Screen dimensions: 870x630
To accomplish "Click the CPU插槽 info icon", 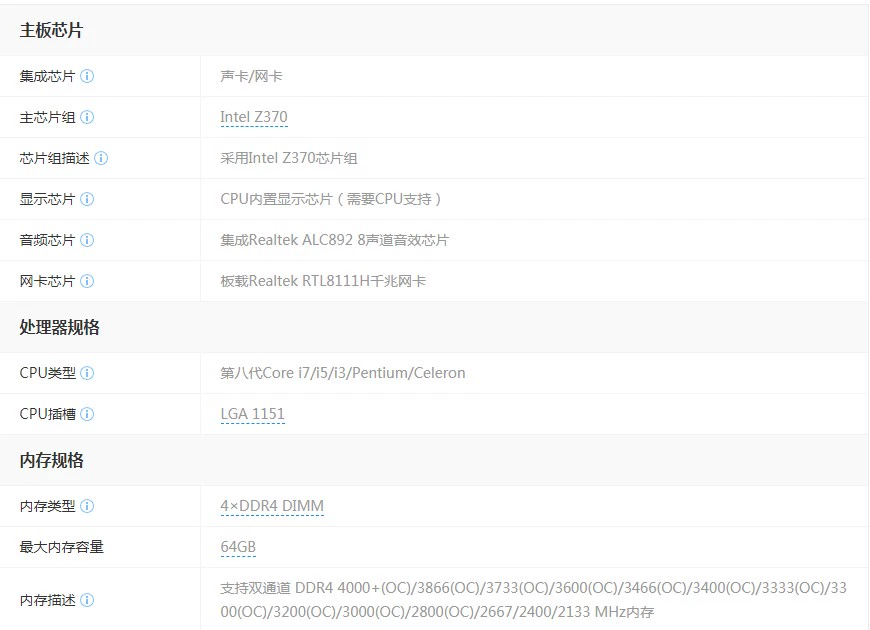I will (x=87, y=414).
